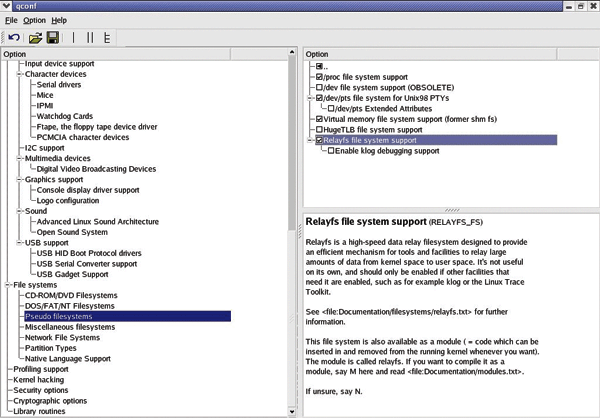Click the parent '..' entry icon
This screenshot has width=600, height=418.
click(x=320, y=65)
